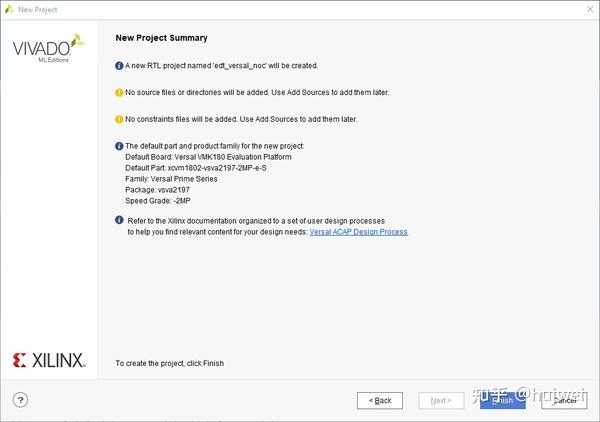Click the info icon beside the RTL project line
This screenshot has width=600, height=422.
[x=119, y=66]
